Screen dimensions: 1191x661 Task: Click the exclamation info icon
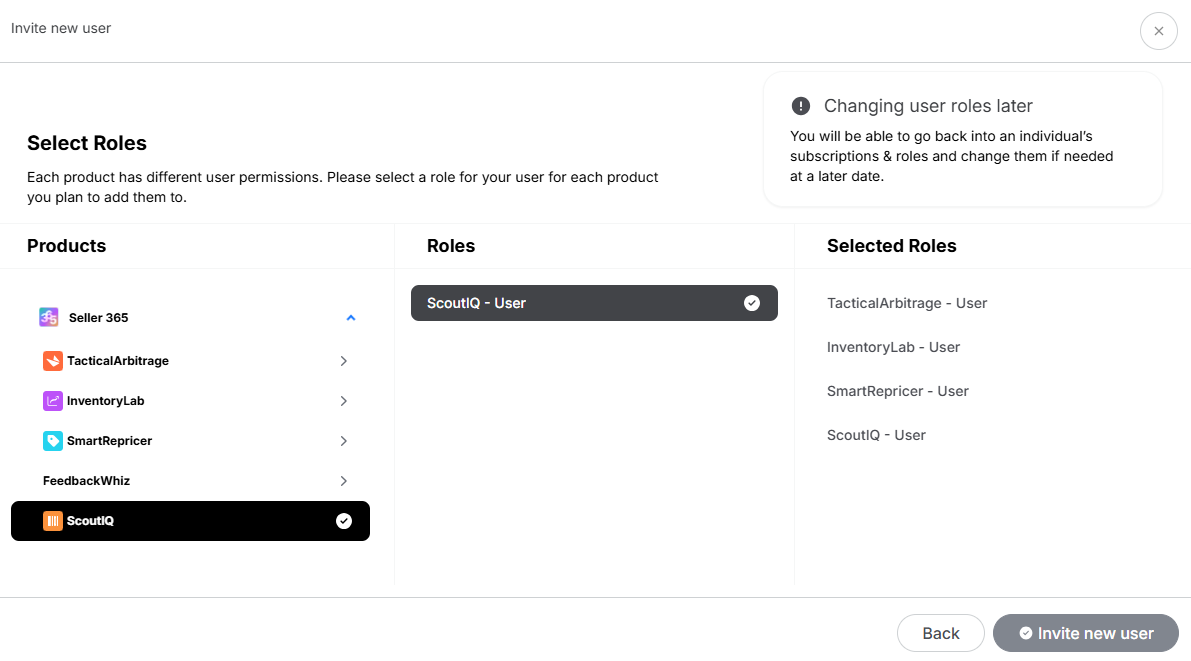pos(800,106)
